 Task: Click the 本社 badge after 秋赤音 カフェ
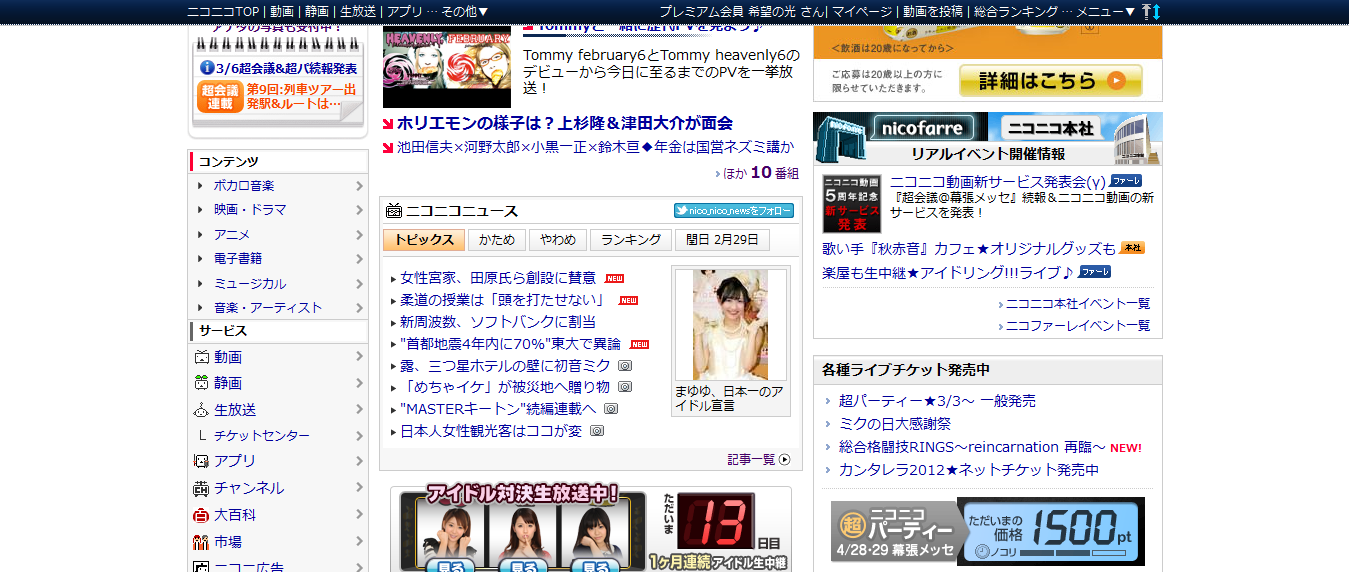point(1132,248)
